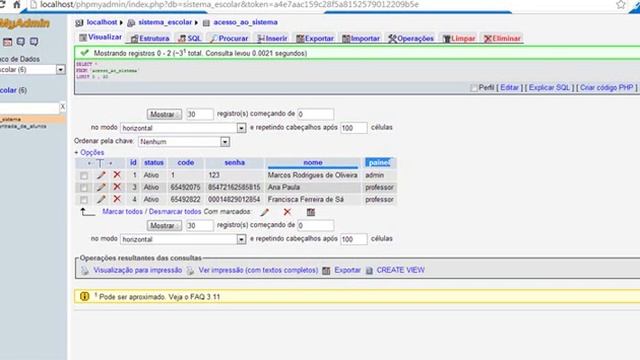Click Marcar todos link
This screenshot has height=360, width=640.
click(x=122, y=211)
